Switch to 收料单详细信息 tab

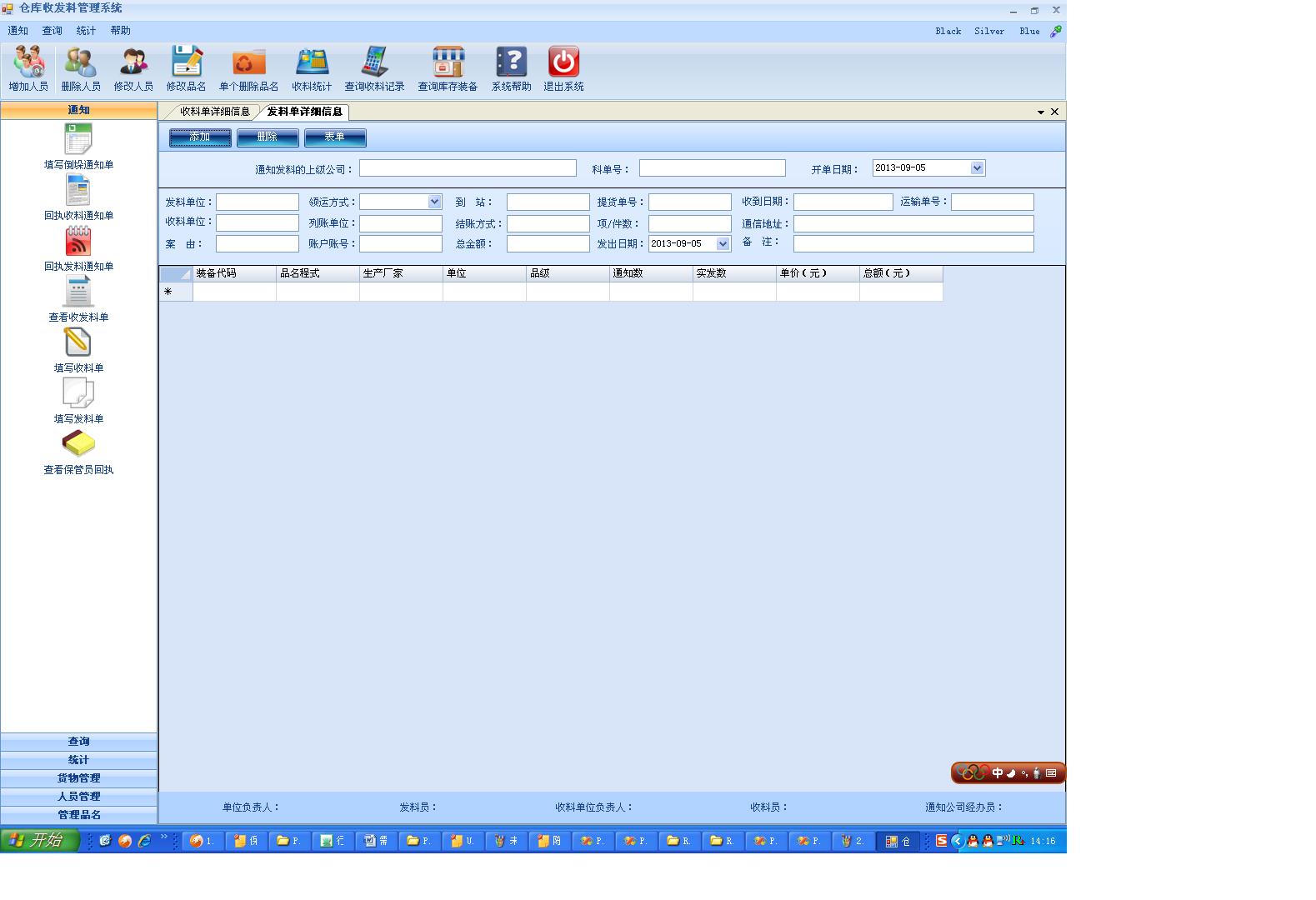[x=214, y=112]
